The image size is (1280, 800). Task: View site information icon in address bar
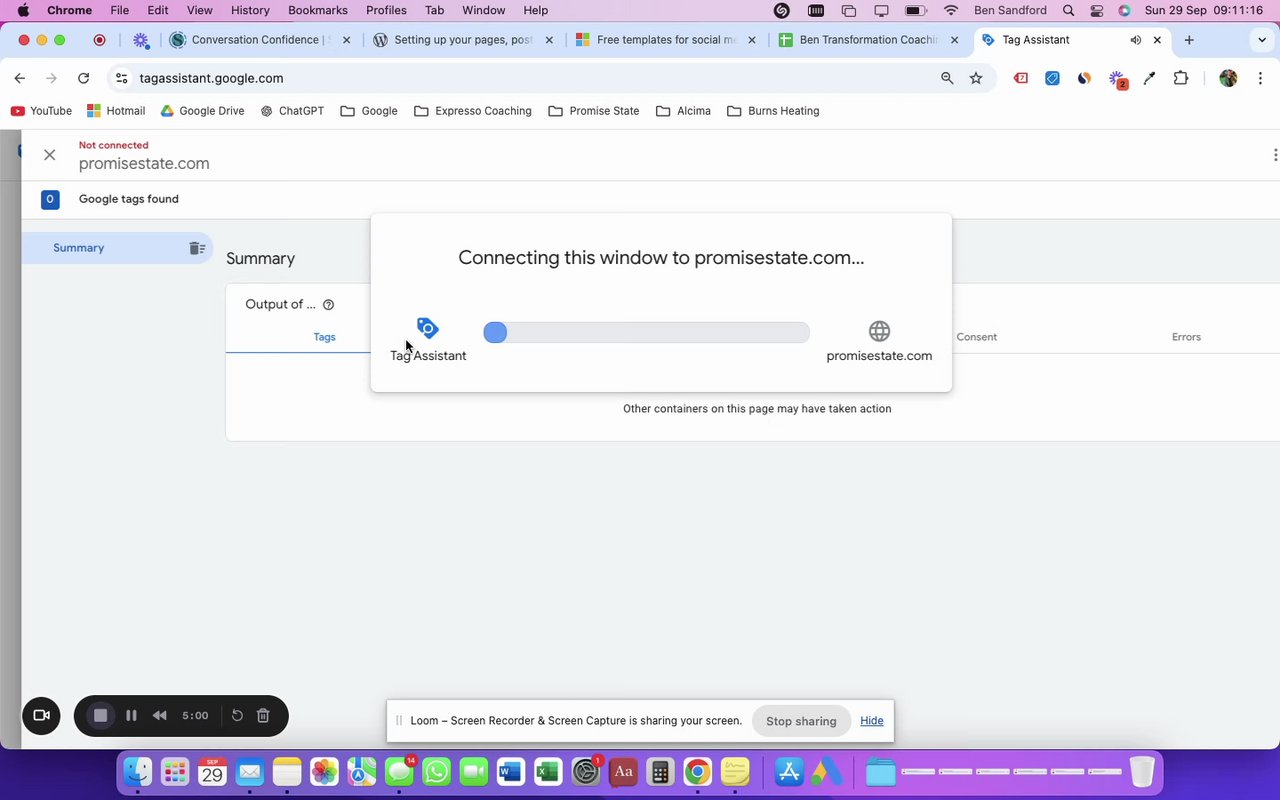pos(121,78)
